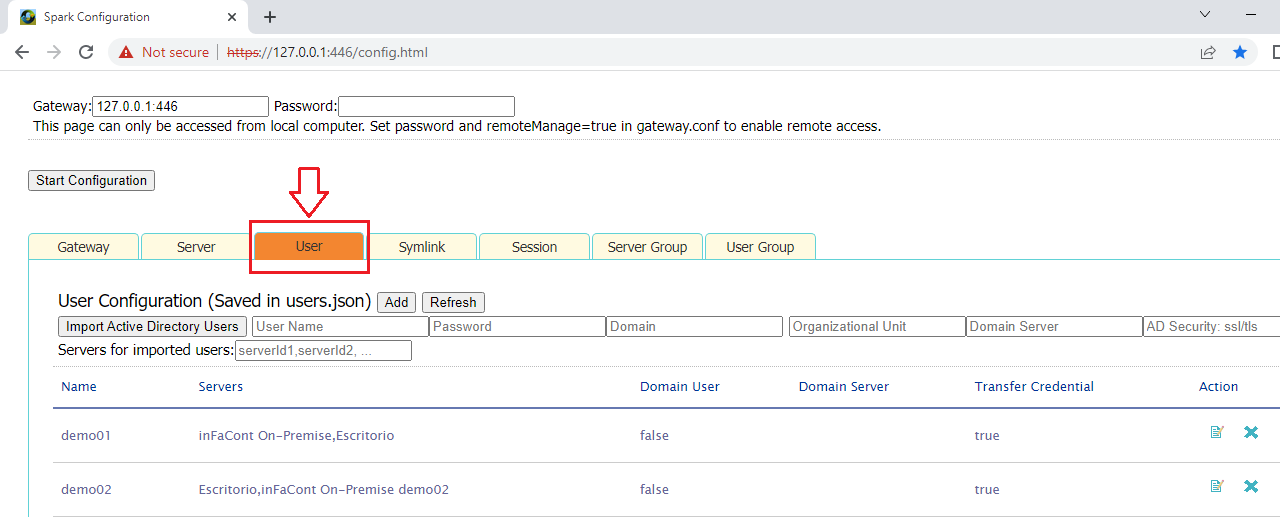This screenshot has width=1280, height=517.
Task: Select the demo01 name cell
Action: (86, 435)
